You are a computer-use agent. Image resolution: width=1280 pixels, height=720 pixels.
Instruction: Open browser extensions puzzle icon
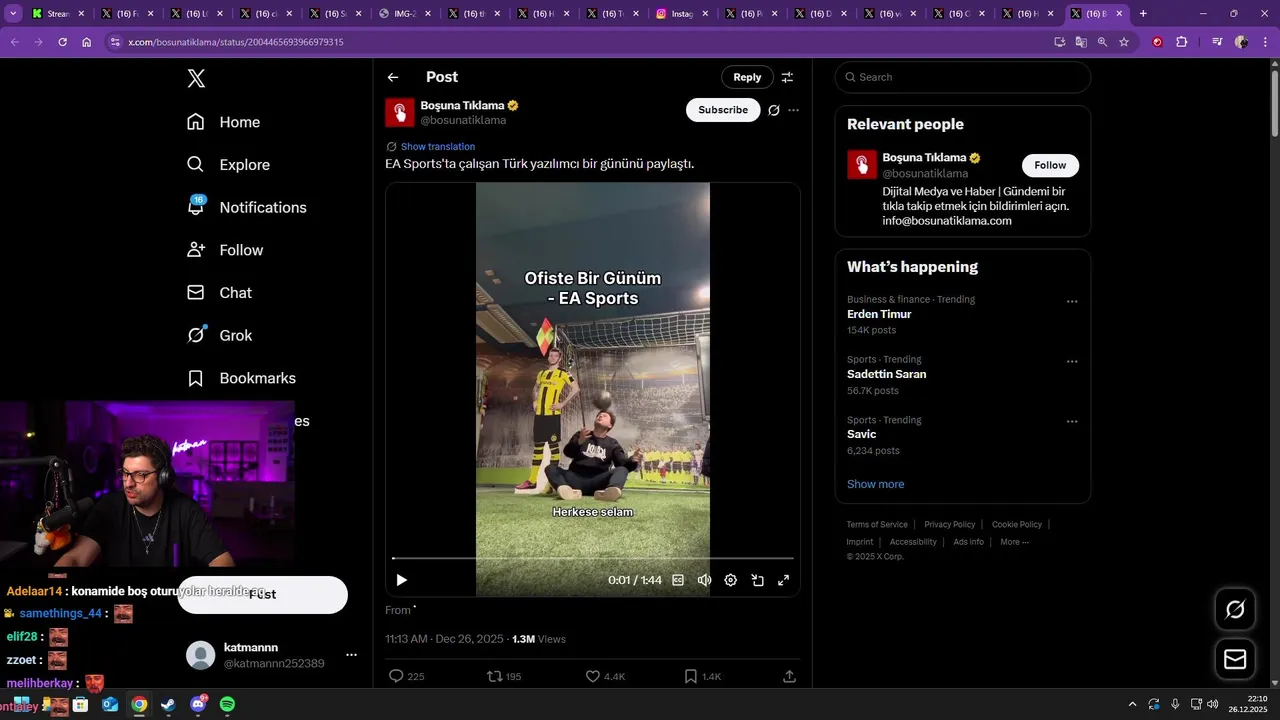pyautogui.click(x=1181, y=42)
